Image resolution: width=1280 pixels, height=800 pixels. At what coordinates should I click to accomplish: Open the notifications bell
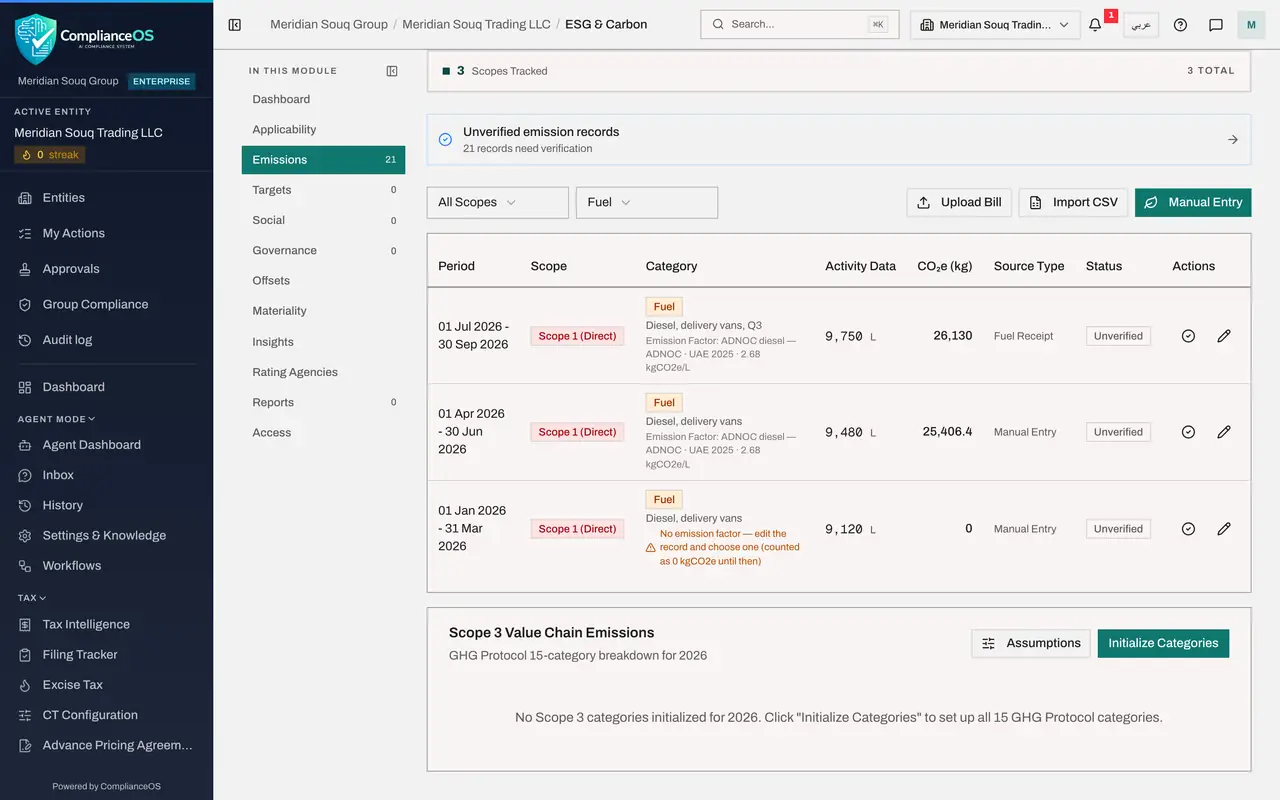pos(1096,25)
